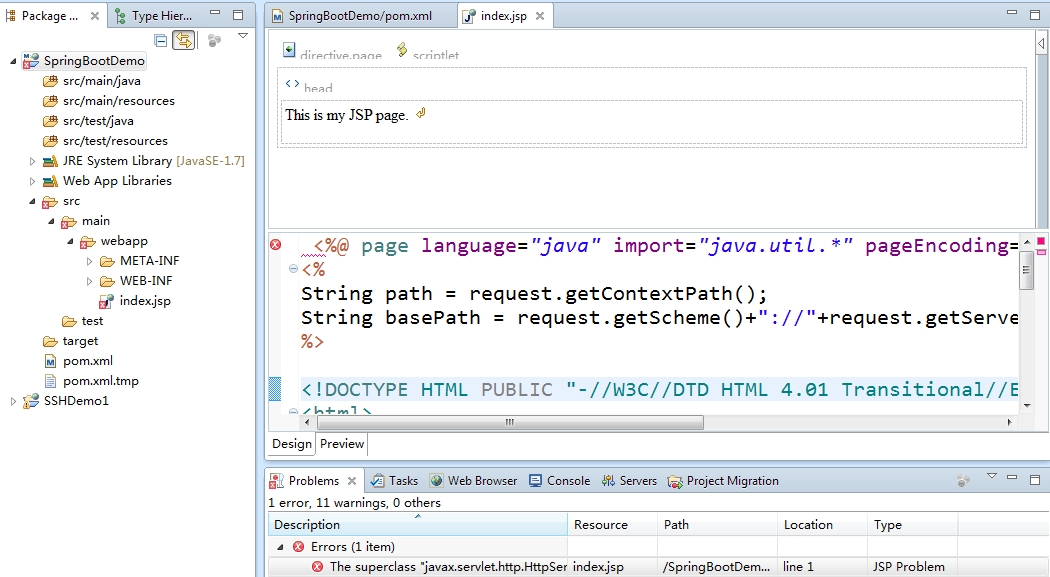Click the Project Migration tab

tap(722, 480)
